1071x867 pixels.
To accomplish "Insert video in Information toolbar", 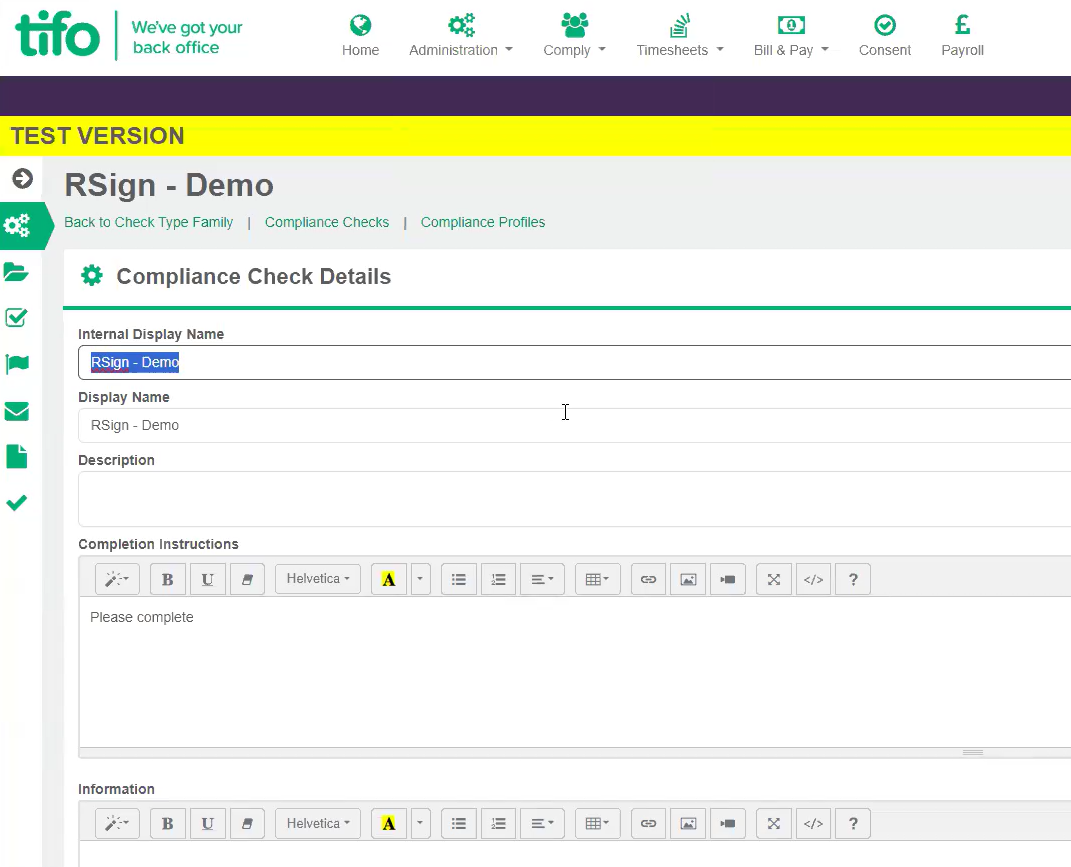I will 728,823.
